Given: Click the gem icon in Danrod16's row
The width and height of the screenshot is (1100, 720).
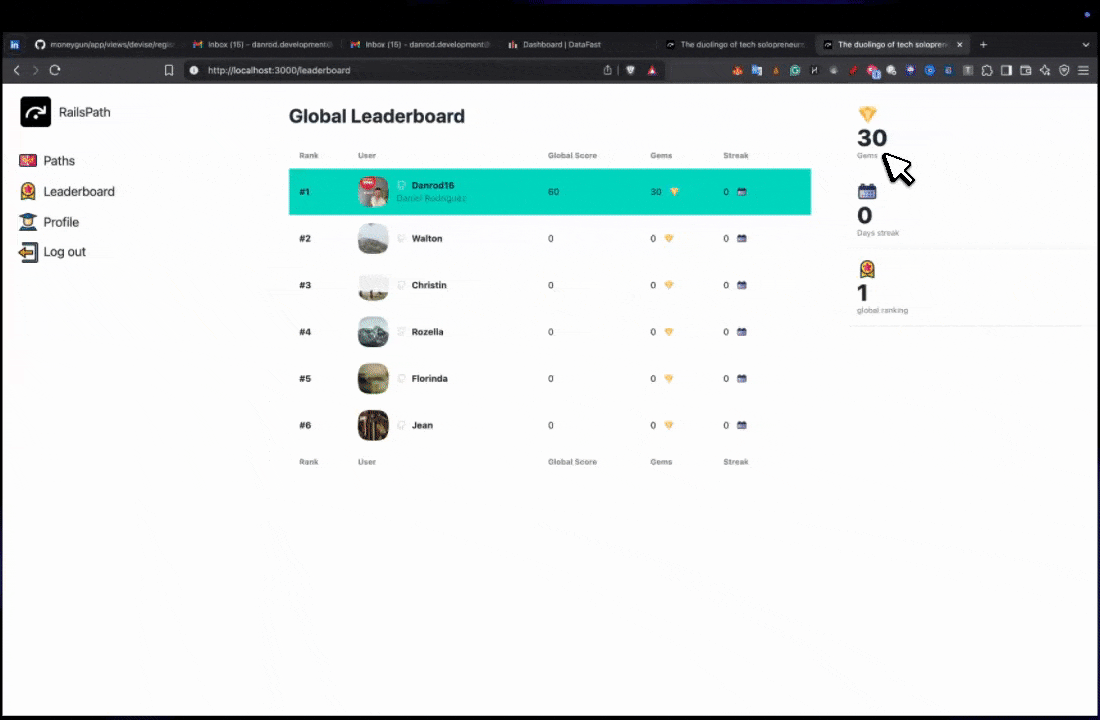Looking at the screenshot, I should point(674,192).
